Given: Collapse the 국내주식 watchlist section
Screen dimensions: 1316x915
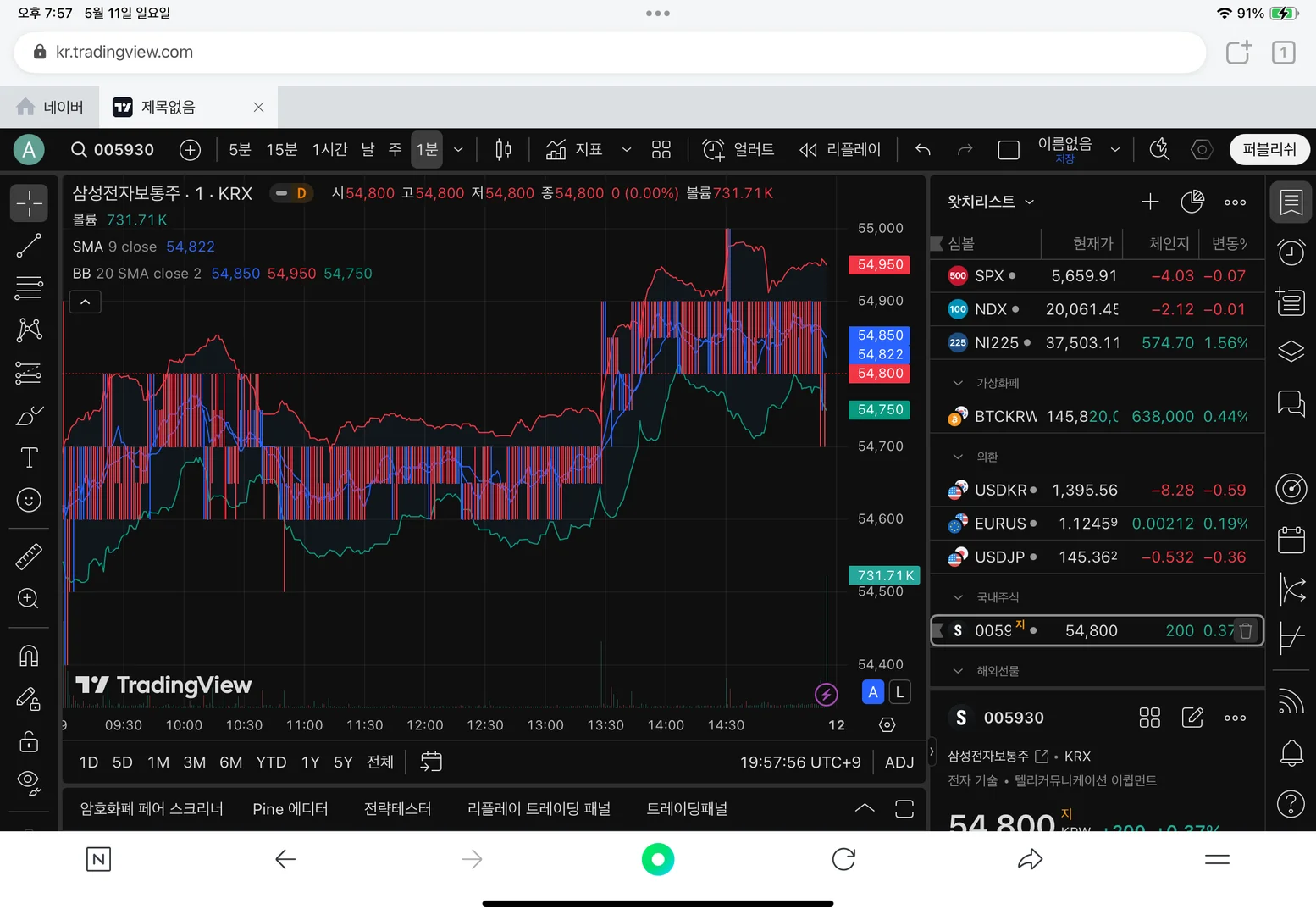Looking at the screenshot, I should click(x=958, y=597).
